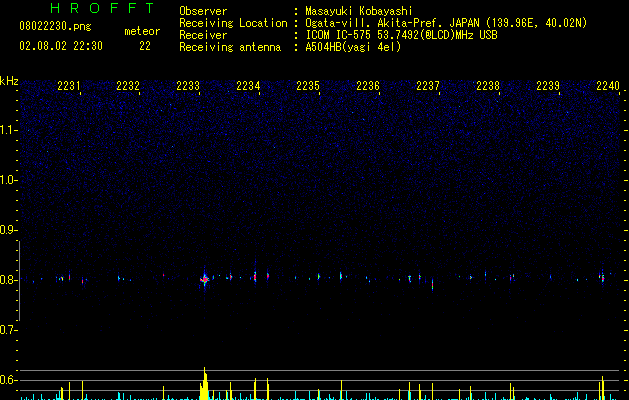Image resolution: width=629 pixels, height=400 pixels.
Task: Click the 2238 time marker
Action: click(488, 86)
